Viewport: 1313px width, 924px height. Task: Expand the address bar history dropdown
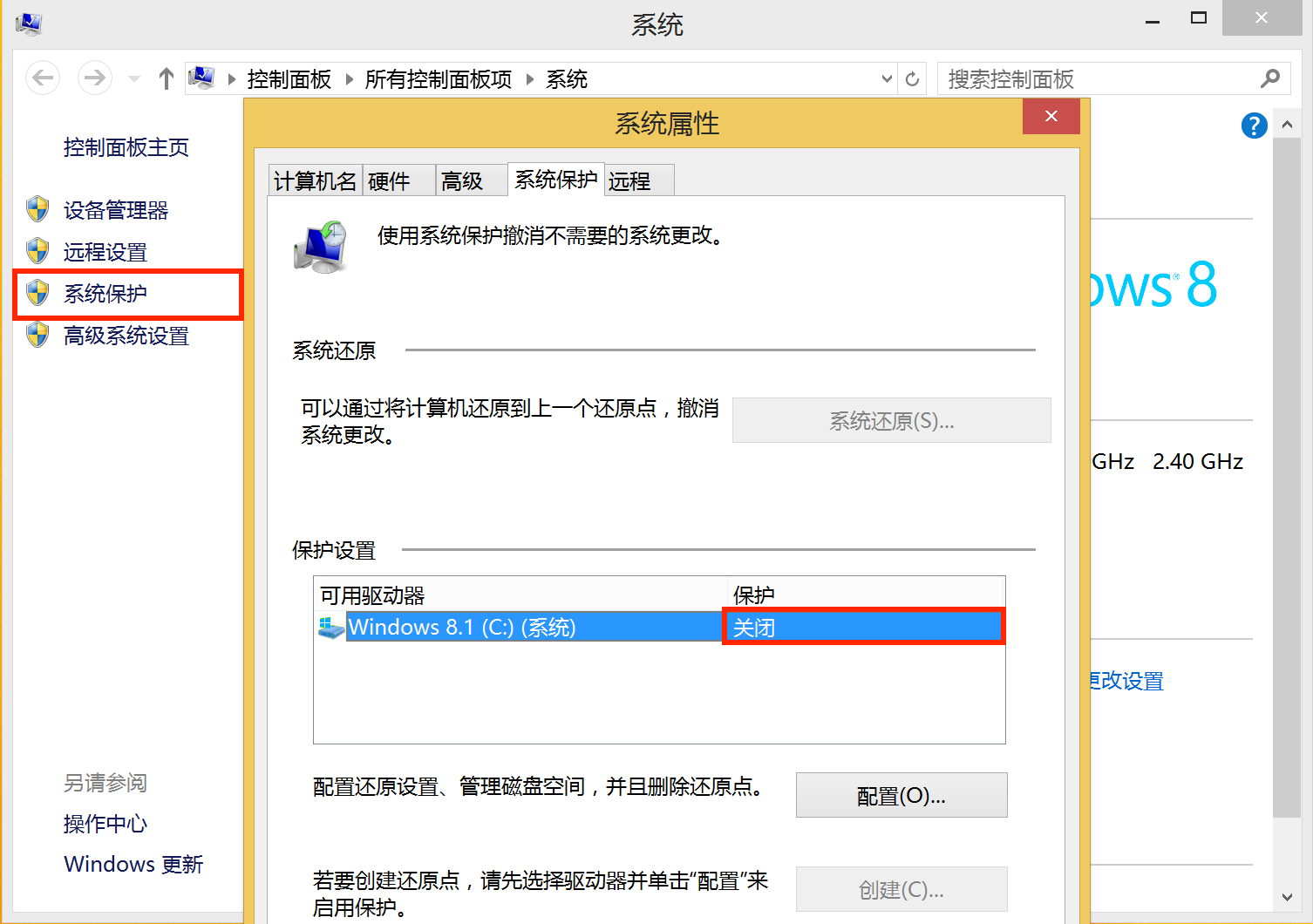pos(887,79)
